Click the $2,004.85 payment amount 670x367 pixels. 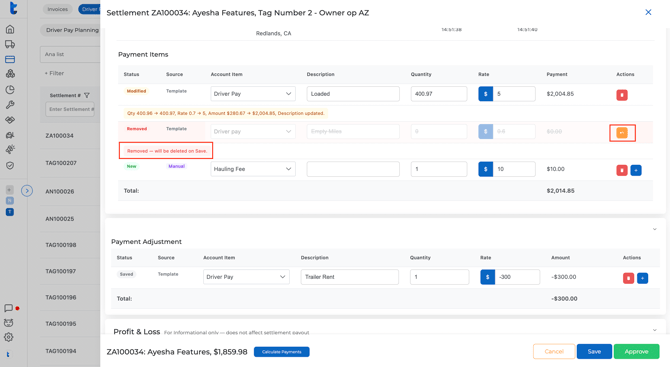pos(560,94)
